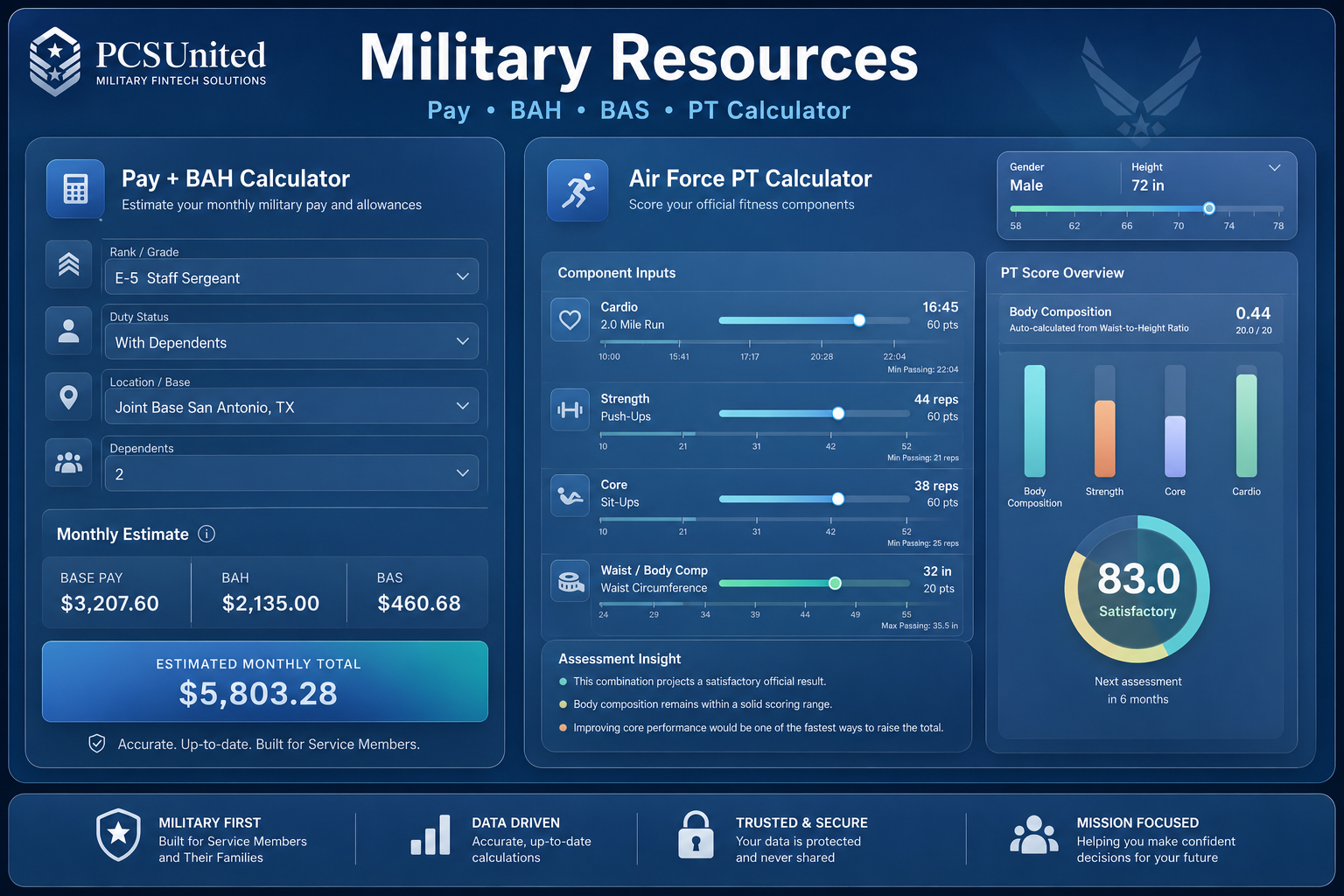The height and width of the screenshot is (896, 1344).
Task: Click the Body composition remains insight line
Action: (703, 704)
